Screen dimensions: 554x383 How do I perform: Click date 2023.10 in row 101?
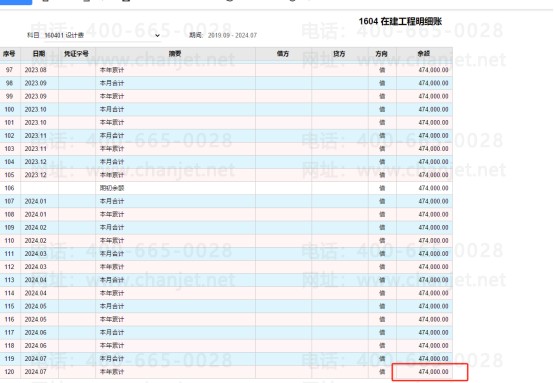pyautogui.click(x=36, y=122)
